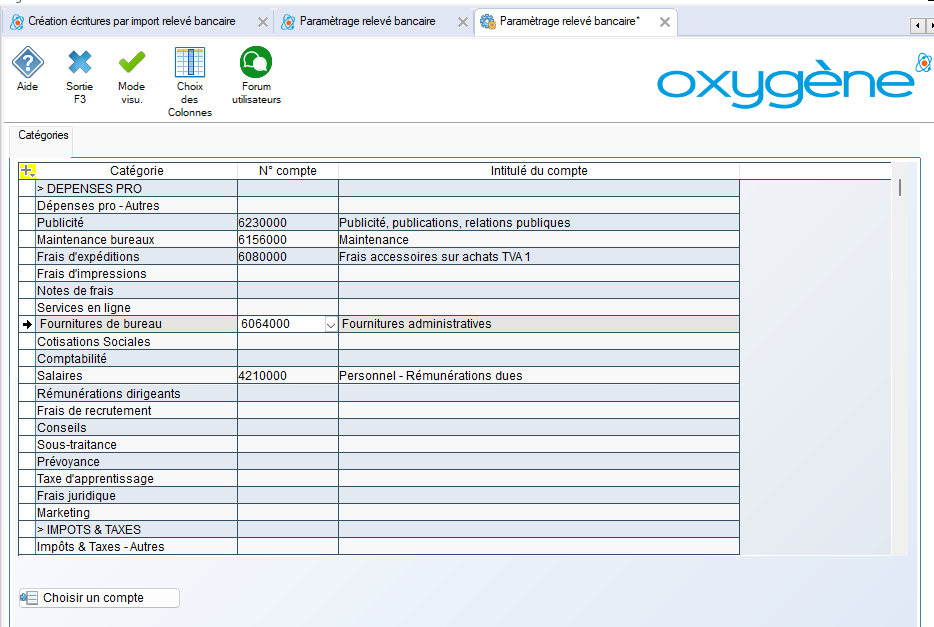
Task: Select the second Paramétrage relevé bancaire tab
Action: (366, 22)
